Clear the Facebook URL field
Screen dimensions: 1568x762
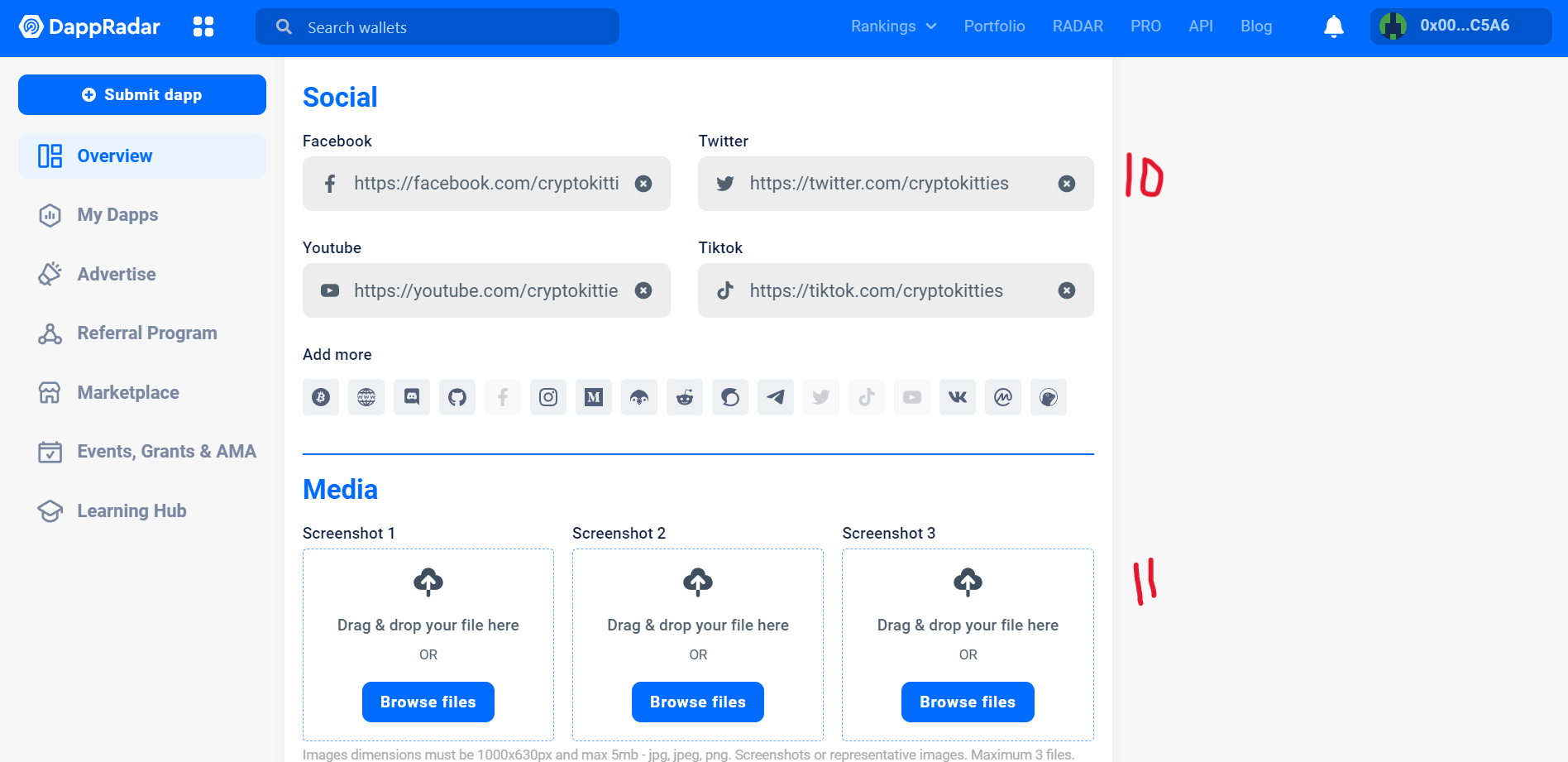tap(643, 184)
